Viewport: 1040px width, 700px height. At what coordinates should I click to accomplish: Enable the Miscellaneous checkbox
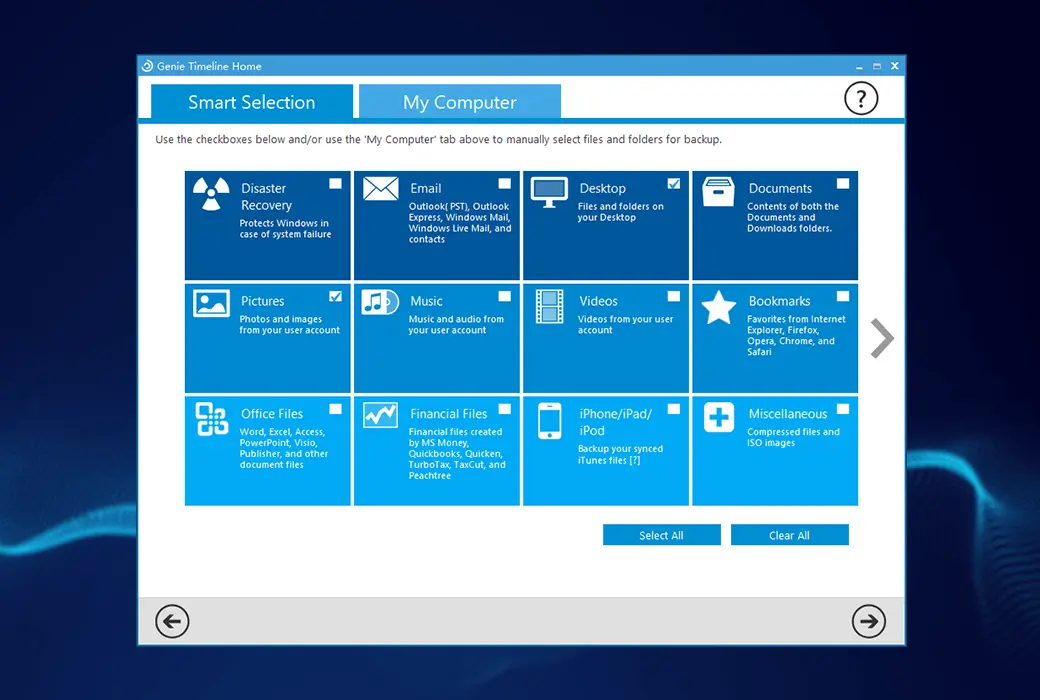click(843, 409)
